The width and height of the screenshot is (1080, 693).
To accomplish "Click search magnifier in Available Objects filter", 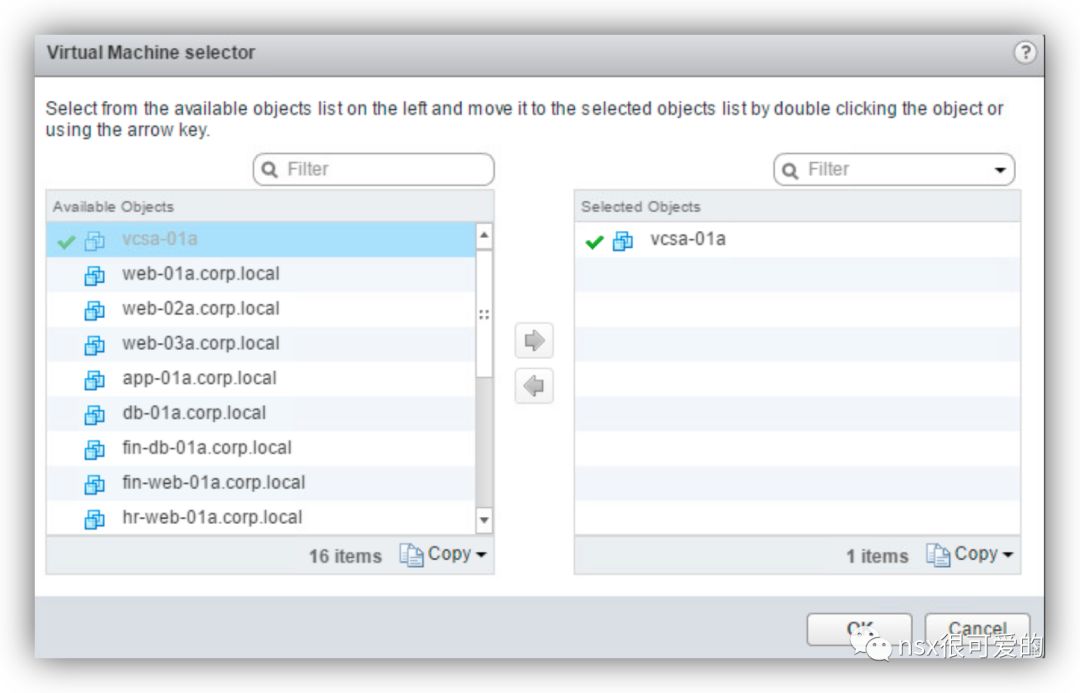I will [x=270, y=169].
